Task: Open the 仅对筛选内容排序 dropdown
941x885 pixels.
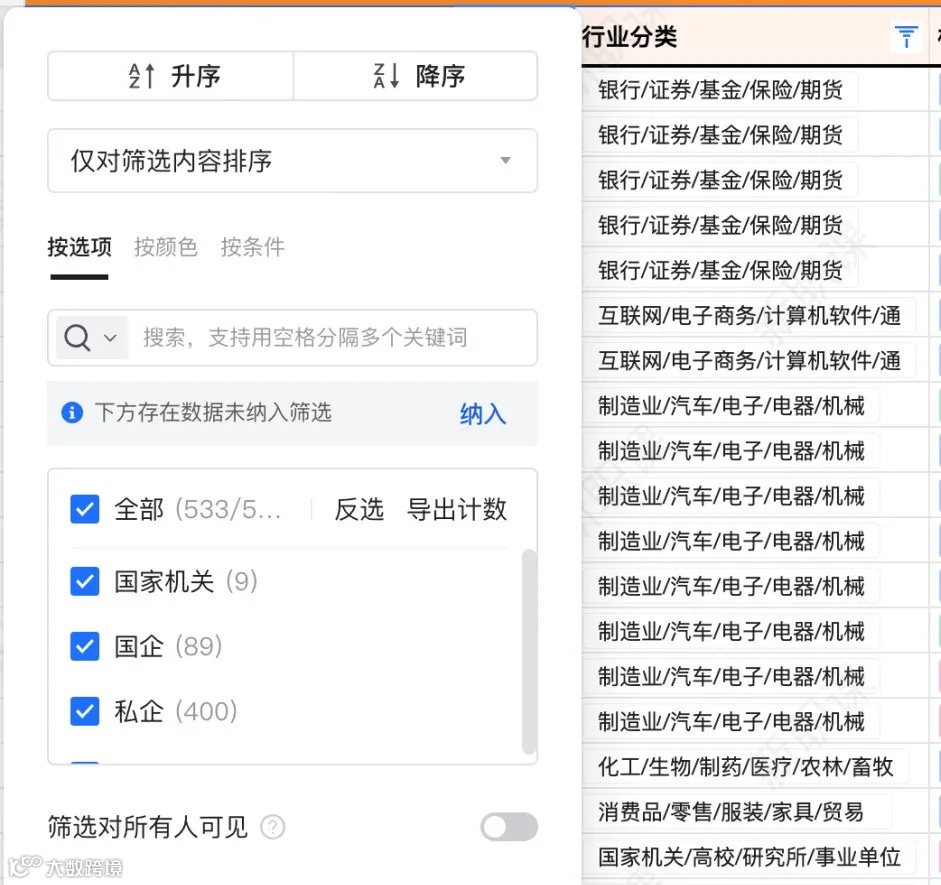Action: pos(292,160)
